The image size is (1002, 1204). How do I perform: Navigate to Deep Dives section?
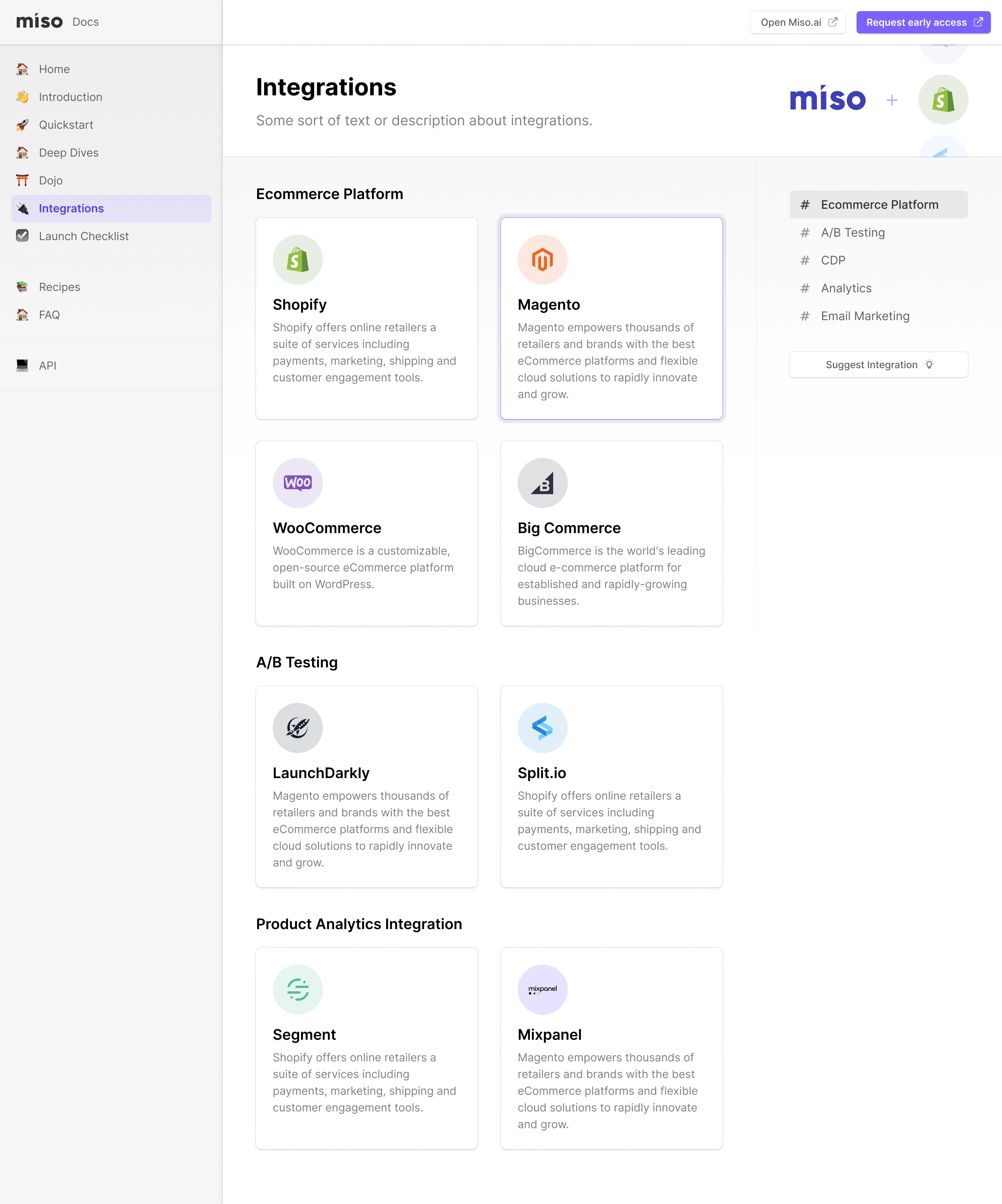[111, 152]
